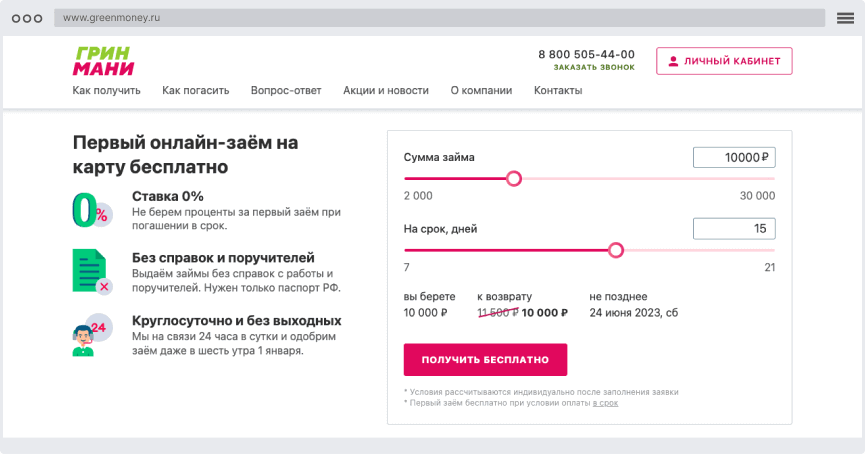865x454 pixels.
Task: Click the Сумма займа label
Action: [439, 157]
